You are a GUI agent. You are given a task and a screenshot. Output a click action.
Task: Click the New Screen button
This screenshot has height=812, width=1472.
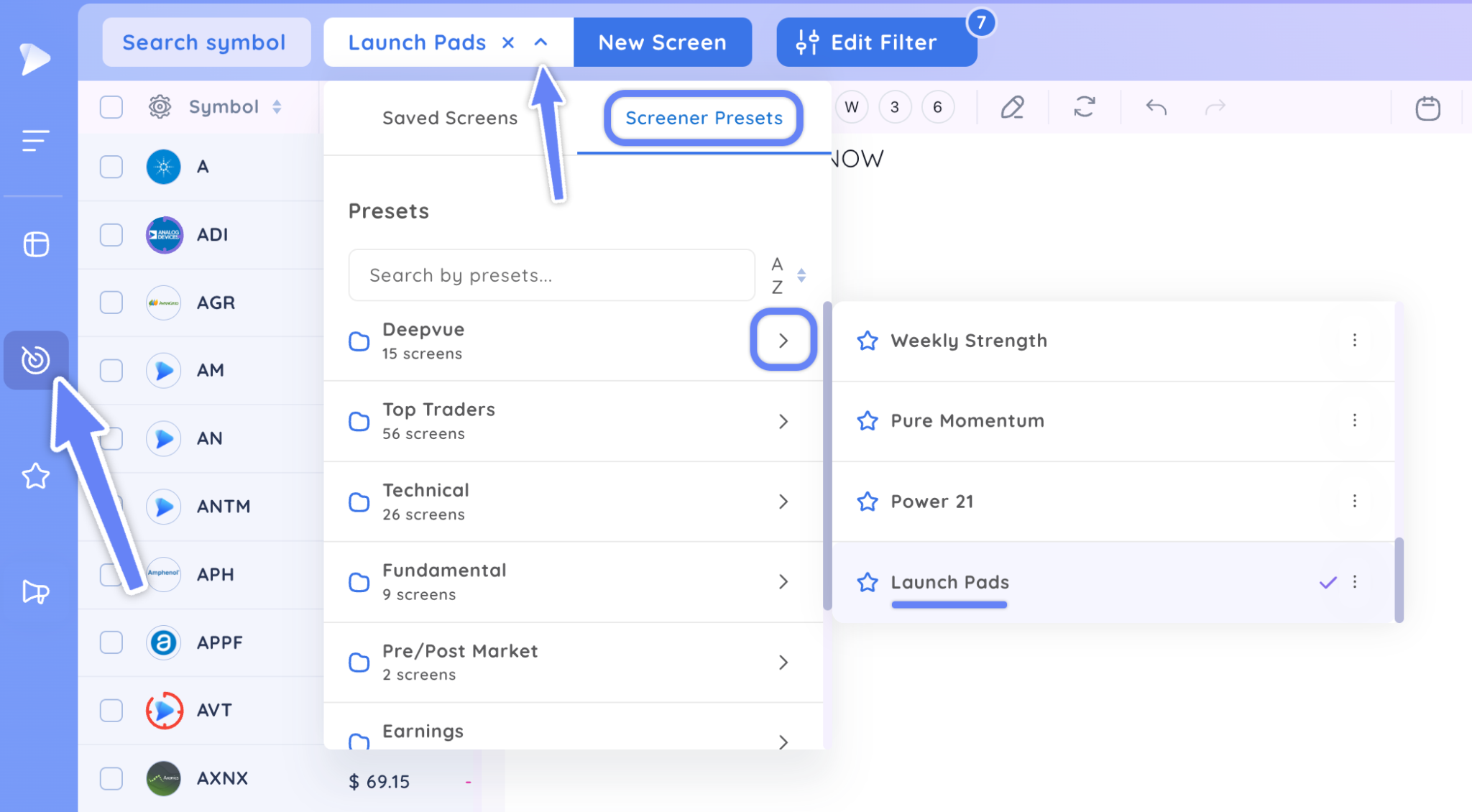(662, 42)
